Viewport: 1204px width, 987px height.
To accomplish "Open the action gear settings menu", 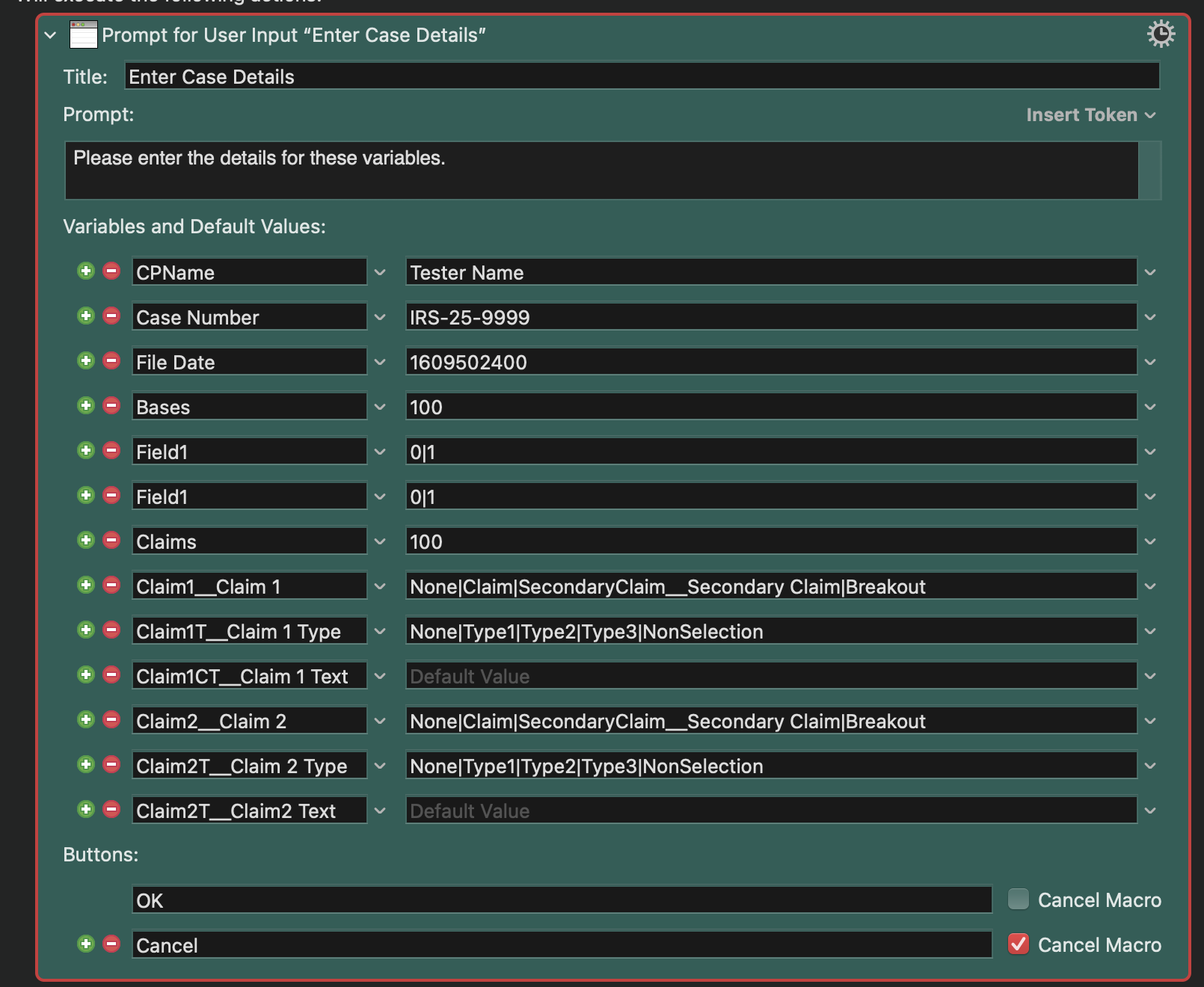I will (x=1160, y=34).
